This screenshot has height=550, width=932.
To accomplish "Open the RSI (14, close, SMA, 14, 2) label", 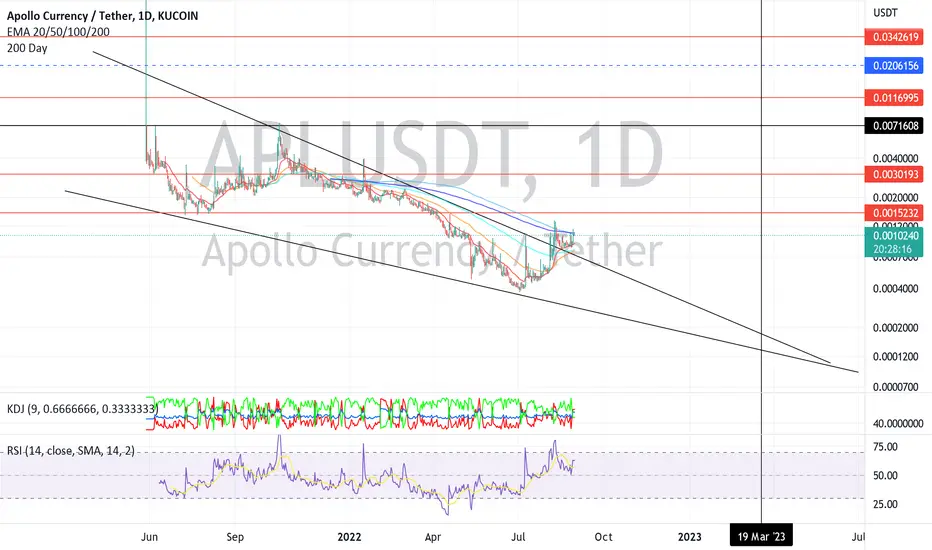I will (71, 451).
